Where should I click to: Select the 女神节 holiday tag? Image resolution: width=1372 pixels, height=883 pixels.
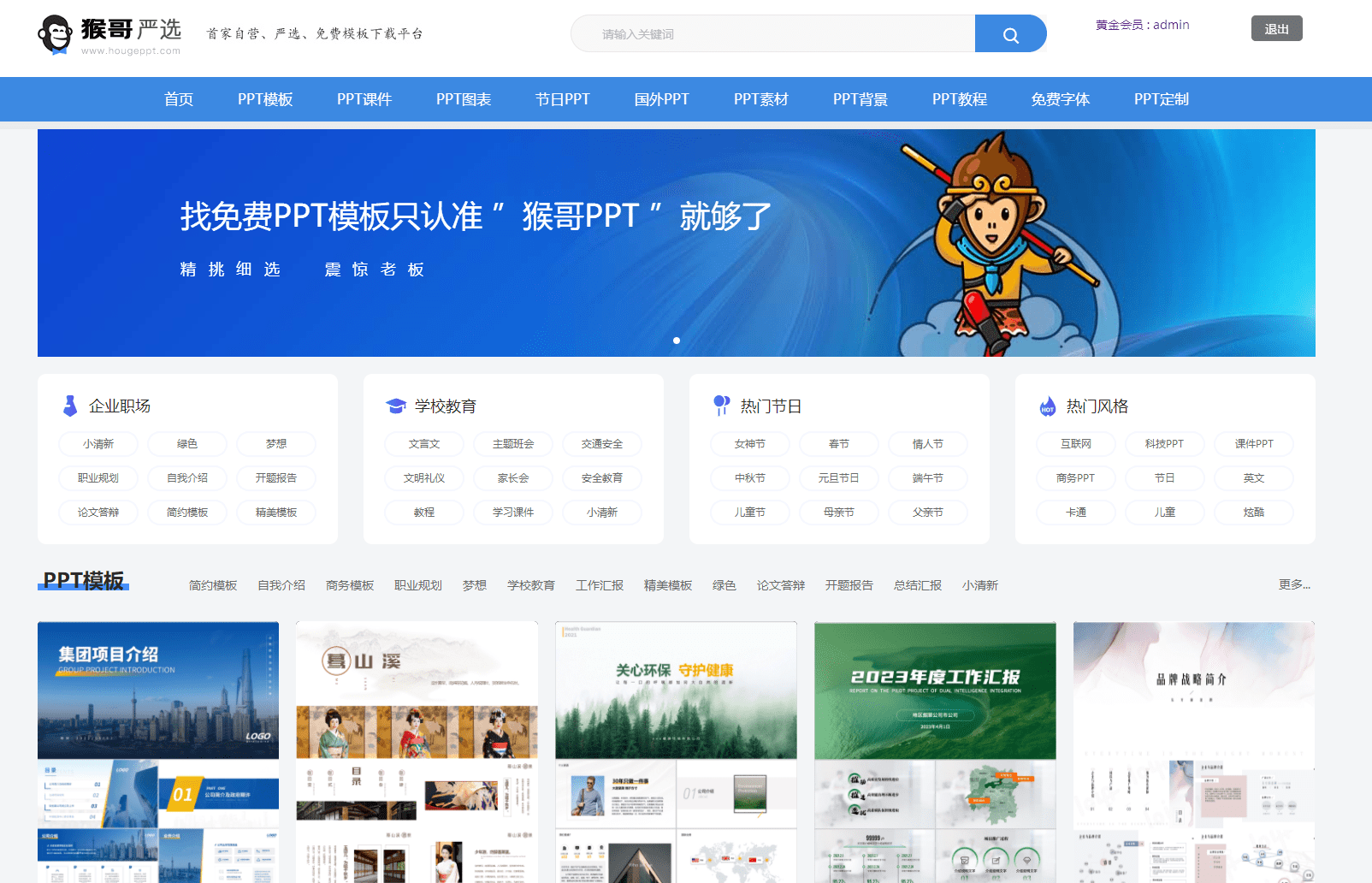[x=750, y=444]
